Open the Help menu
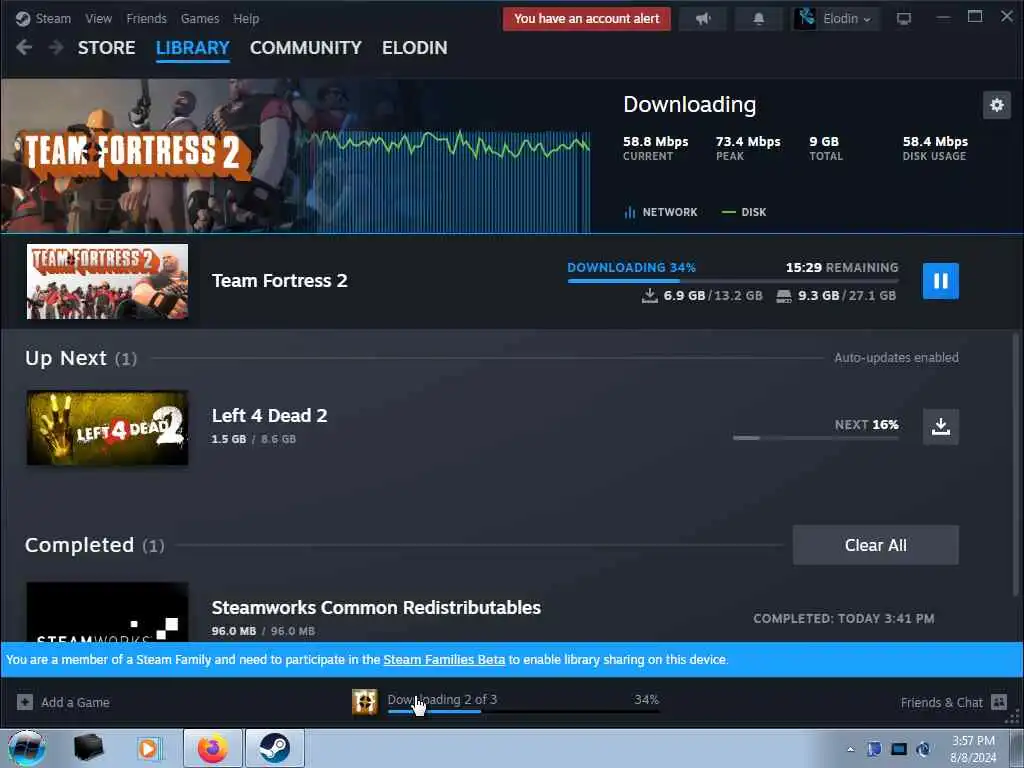Viewport: 1024px width, 768px height. point(246,18)
